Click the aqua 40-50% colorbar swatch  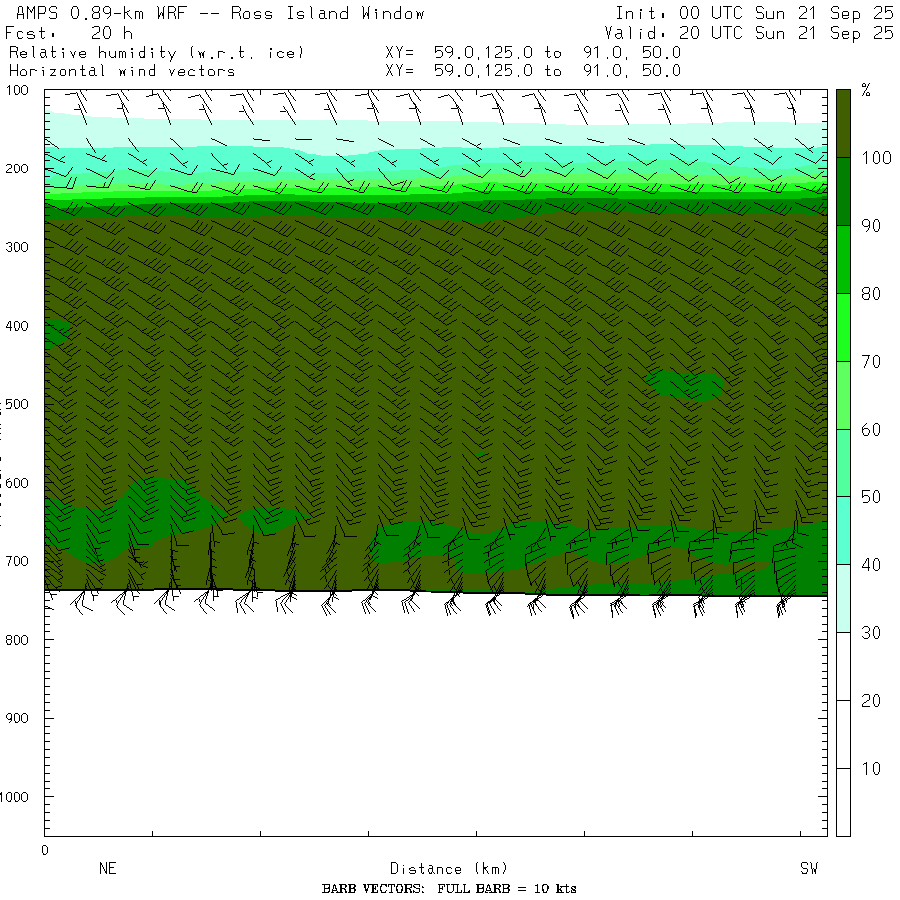[x=843, y=530]
